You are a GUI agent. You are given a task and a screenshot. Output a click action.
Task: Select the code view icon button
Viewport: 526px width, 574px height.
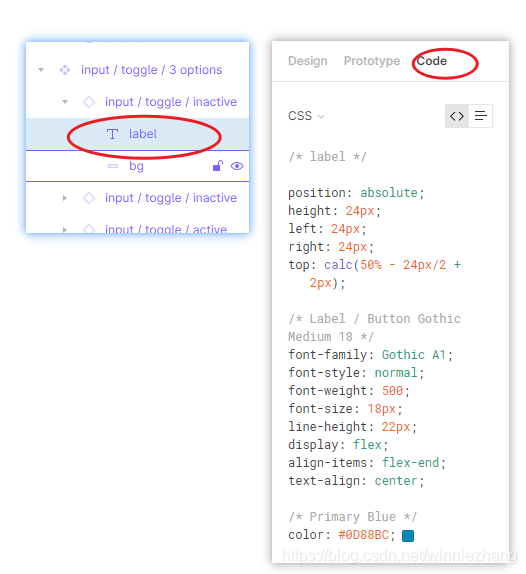(457, 116)
